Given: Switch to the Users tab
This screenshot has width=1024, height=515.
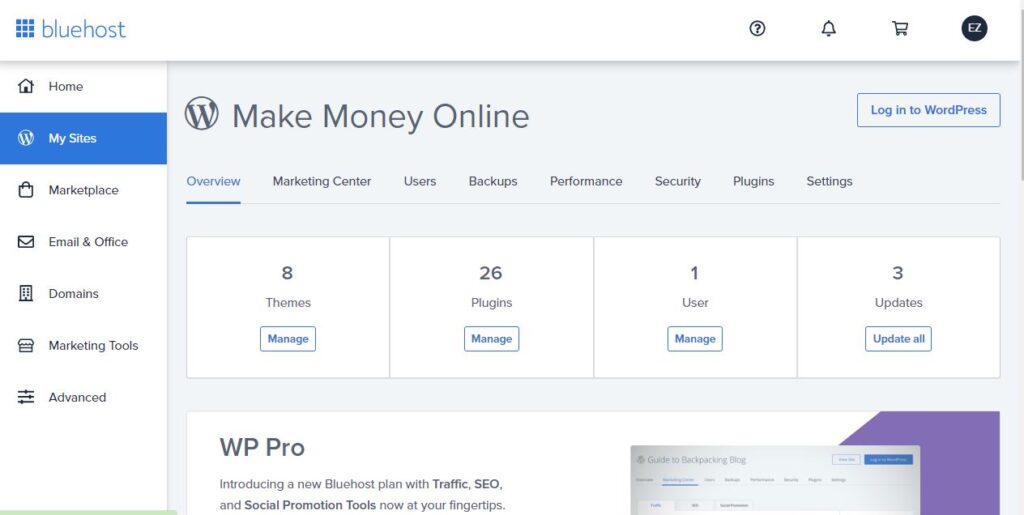Looking at the screenshot, I should click(x=419, y=181).
